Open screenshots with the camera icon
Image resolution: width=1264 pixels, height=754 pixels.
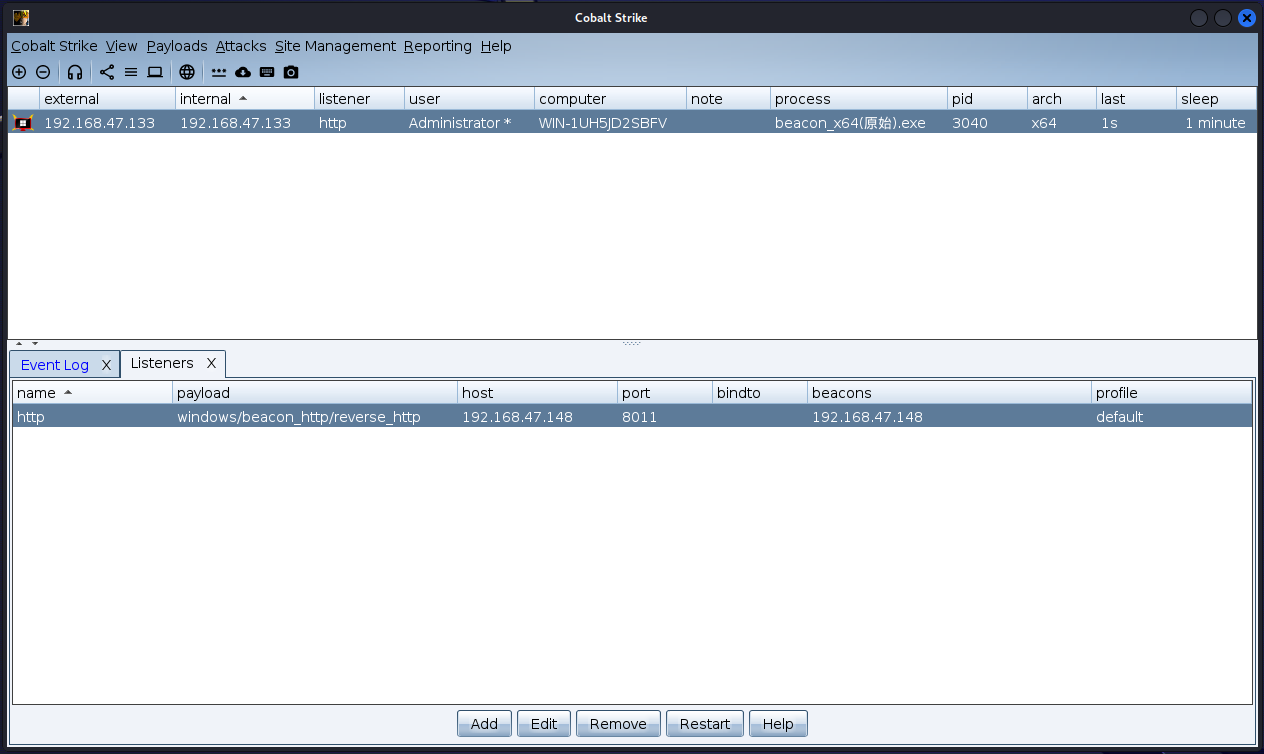pyautogui.click(x=291, y=72)
